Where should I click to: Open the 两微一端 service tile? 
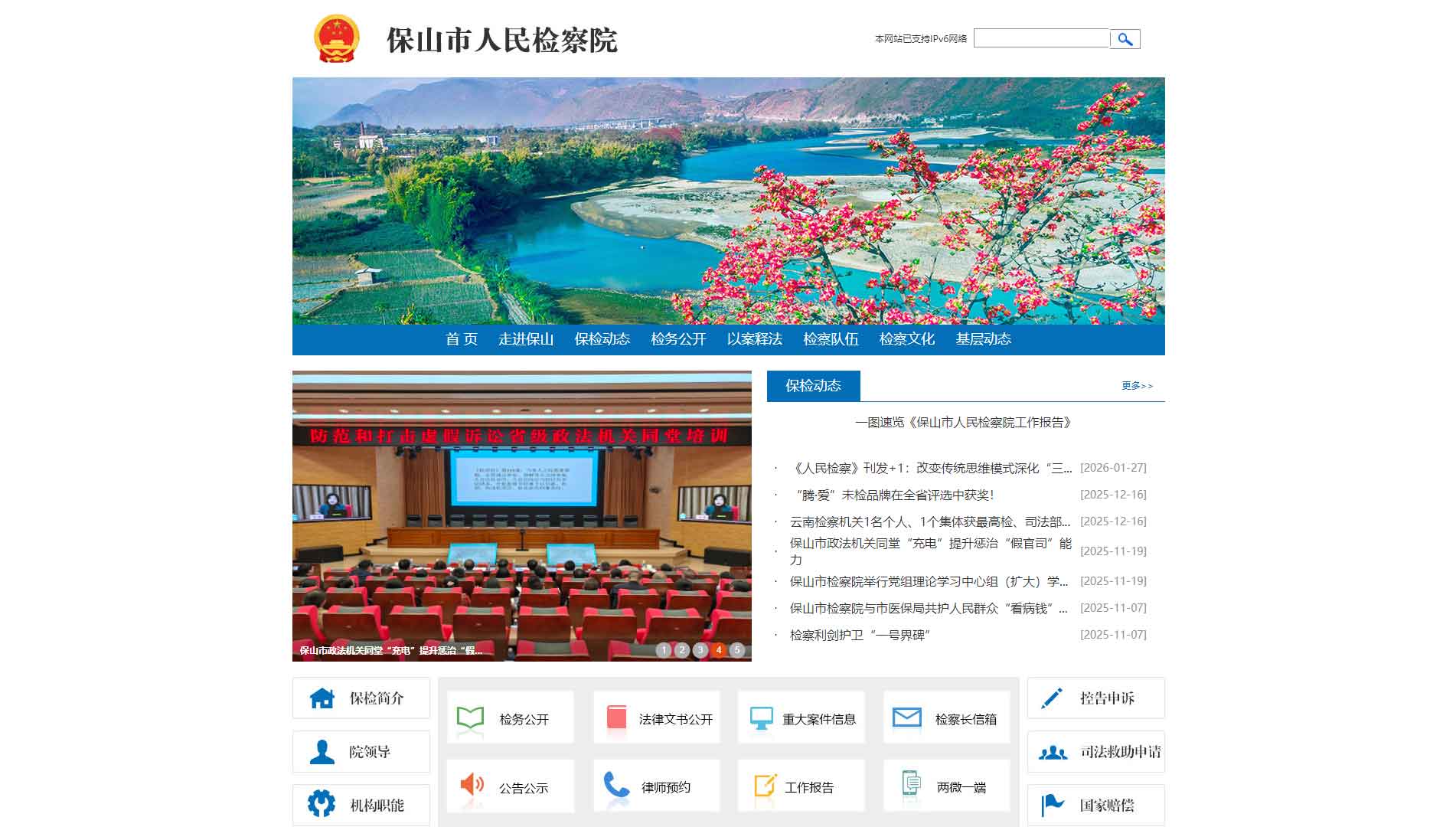pyautogui.click(x=947, y=786)
